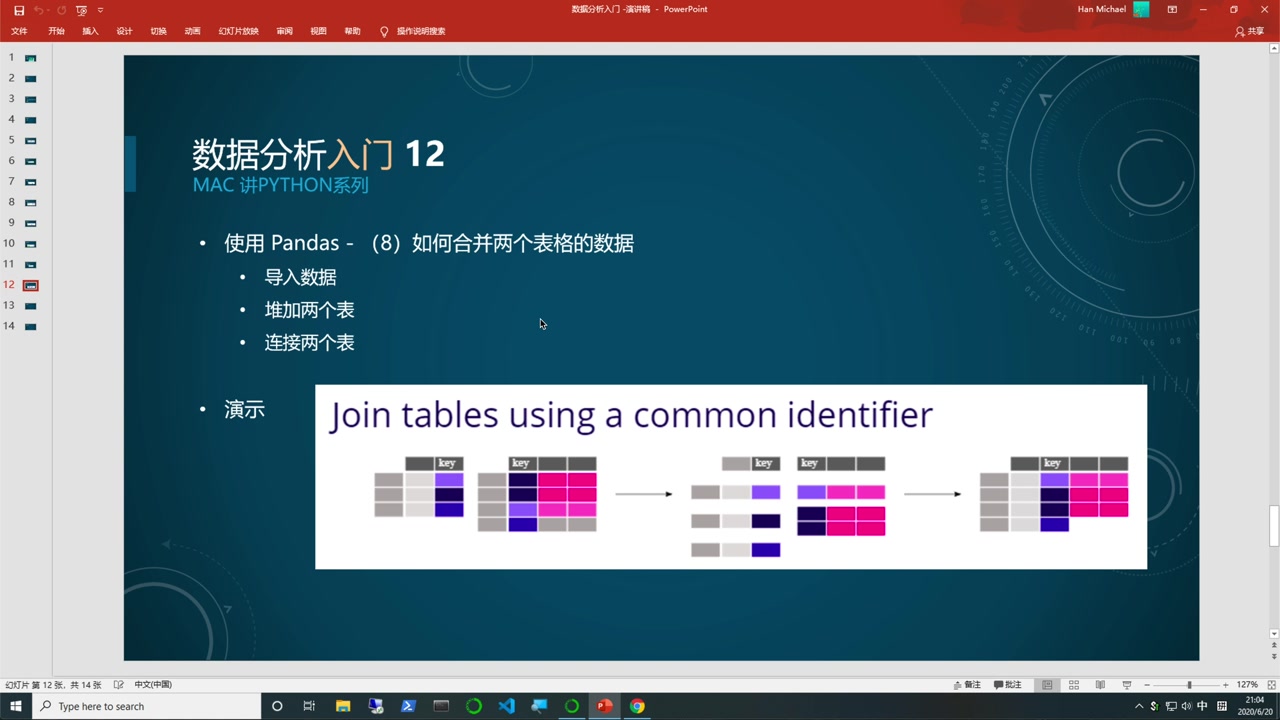
Task: Select slide 5 thumbnail
Action: coord(31,140)
